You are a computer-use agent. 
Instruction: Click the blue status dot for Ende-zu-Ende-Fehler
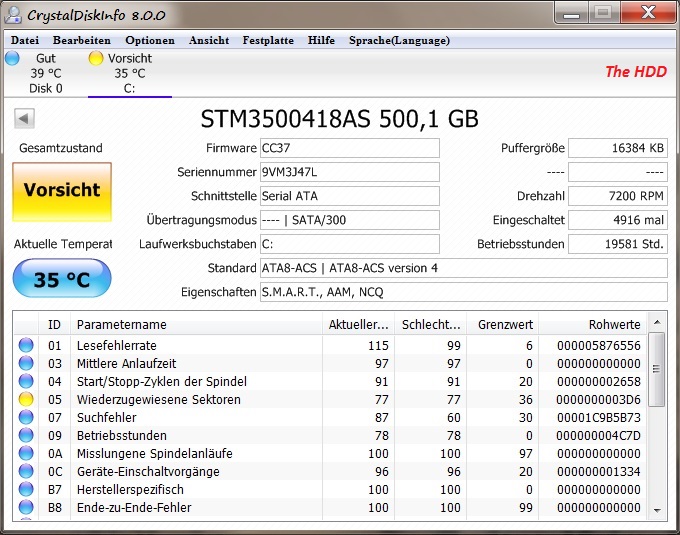click(x=26, y=507)
